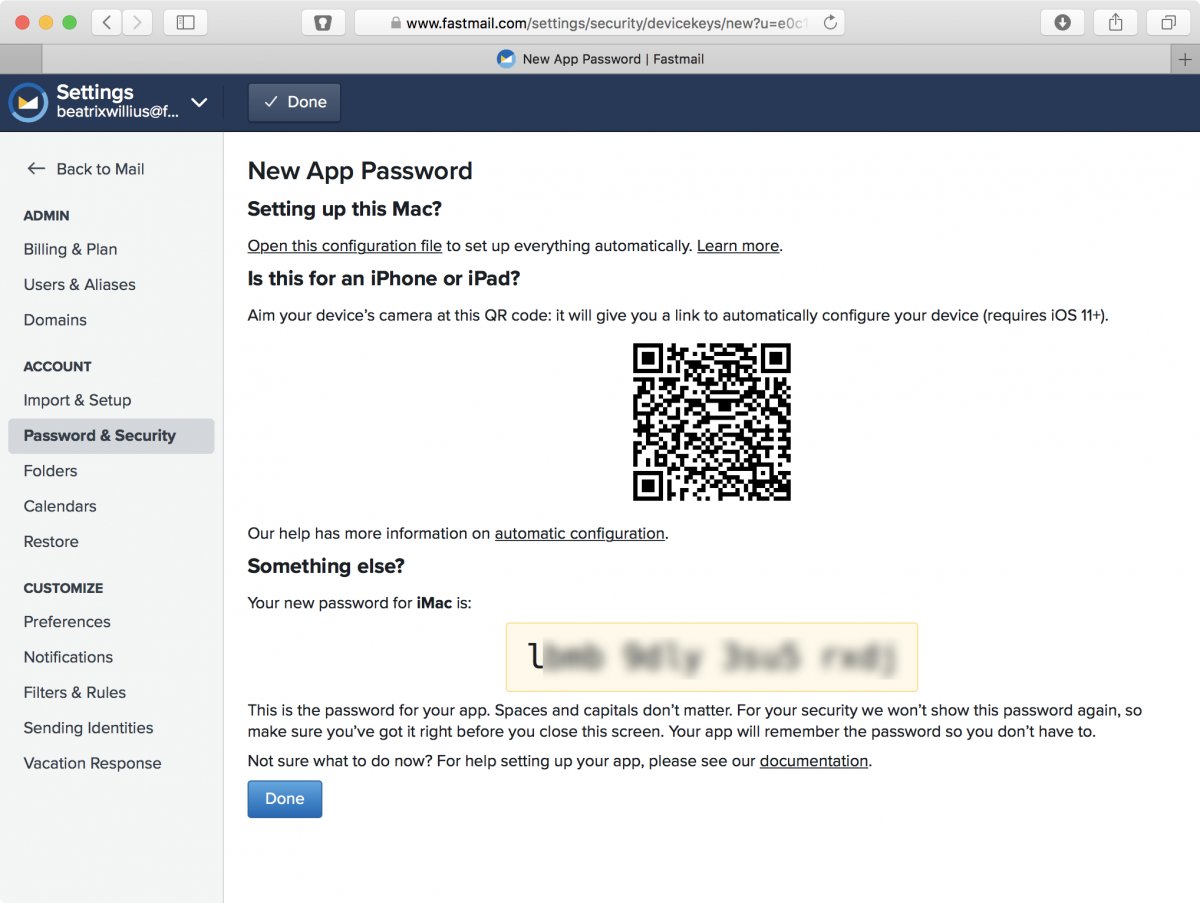
Task: Click the lock icon in address bar
Action: [x=396, y=22]
